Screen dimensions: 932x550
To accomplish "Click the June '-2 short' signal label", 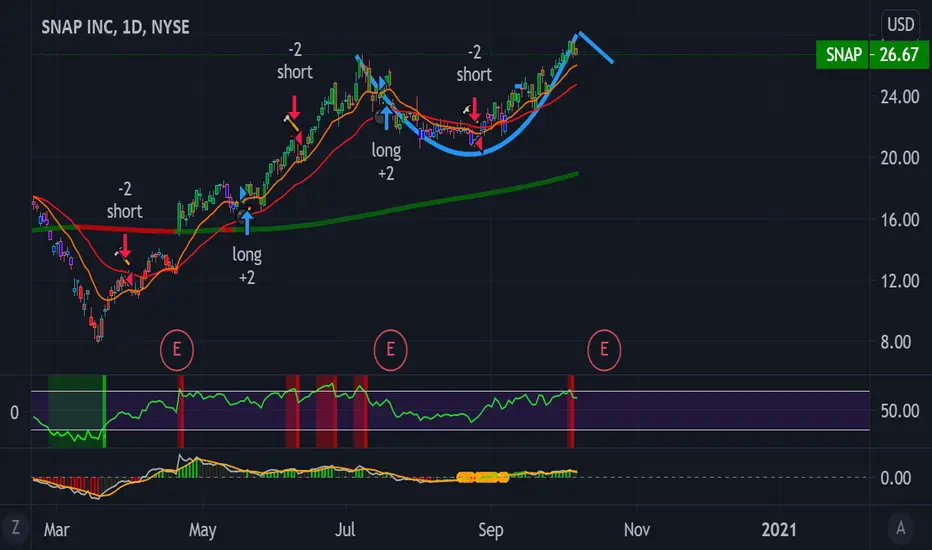I will pos(294,61).
